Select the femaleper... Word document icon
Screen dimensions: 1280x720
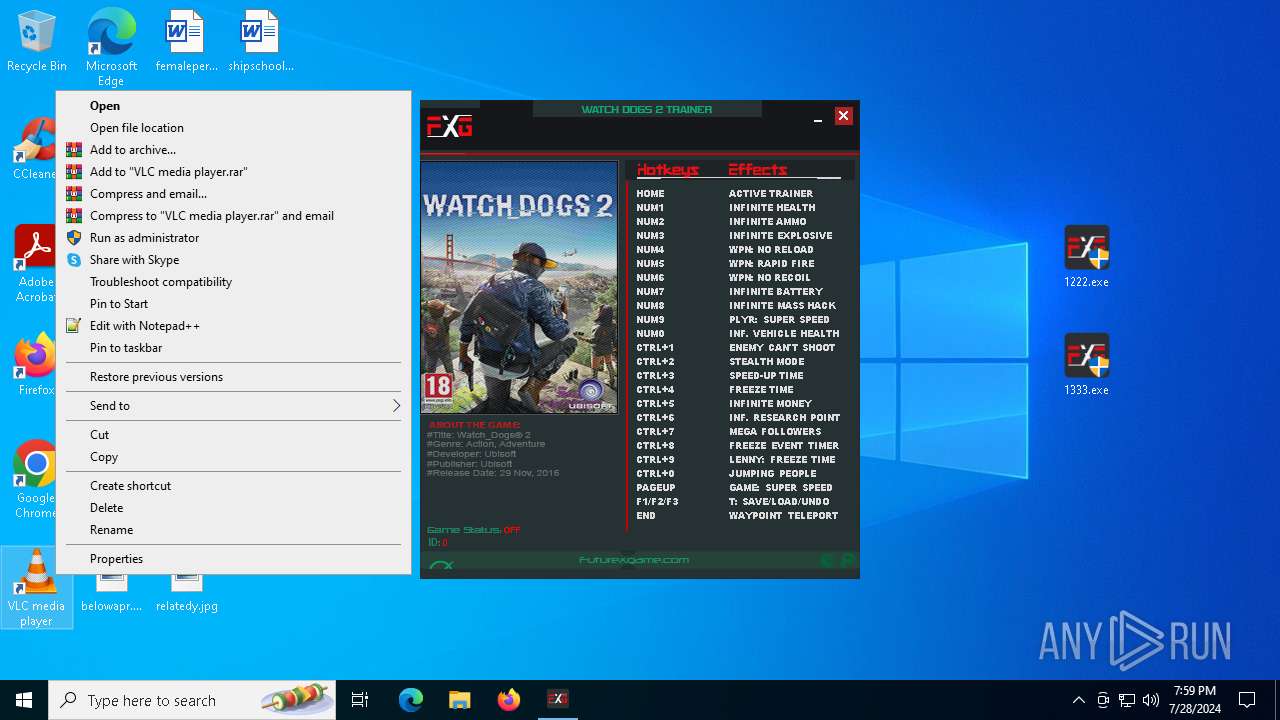pyautogui.click(x=186, y=42)
